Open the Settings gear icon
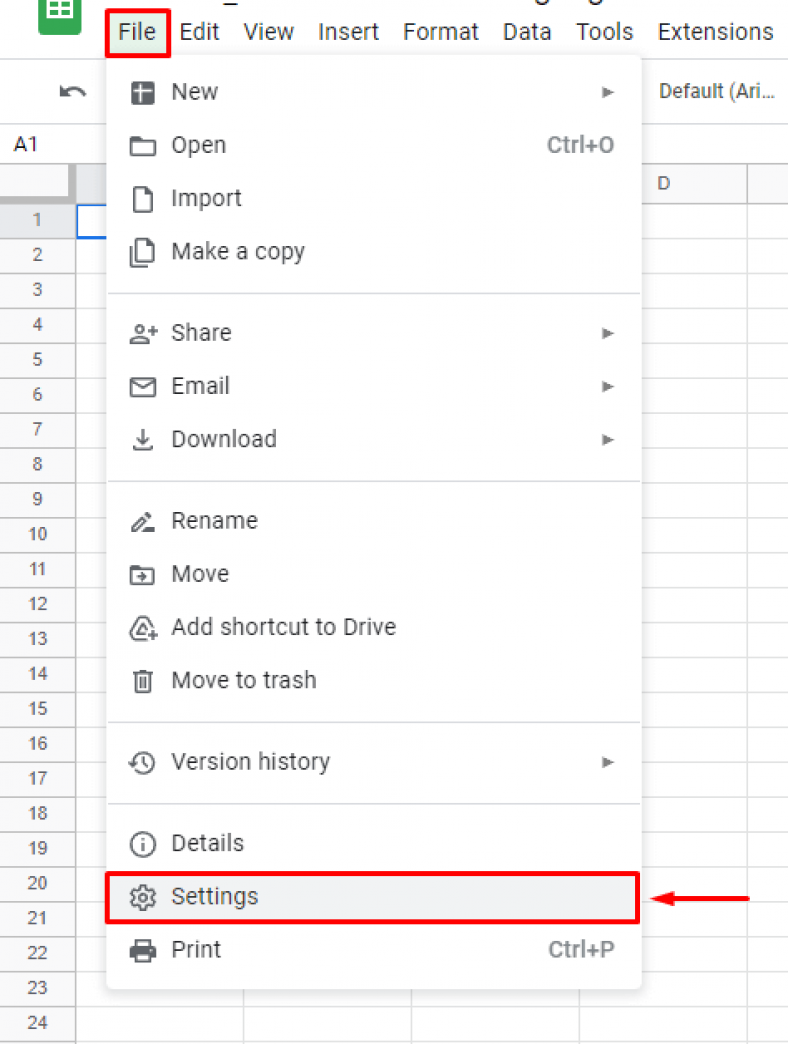The height and width of the screenshot is (1044, 788). point(142,898)
